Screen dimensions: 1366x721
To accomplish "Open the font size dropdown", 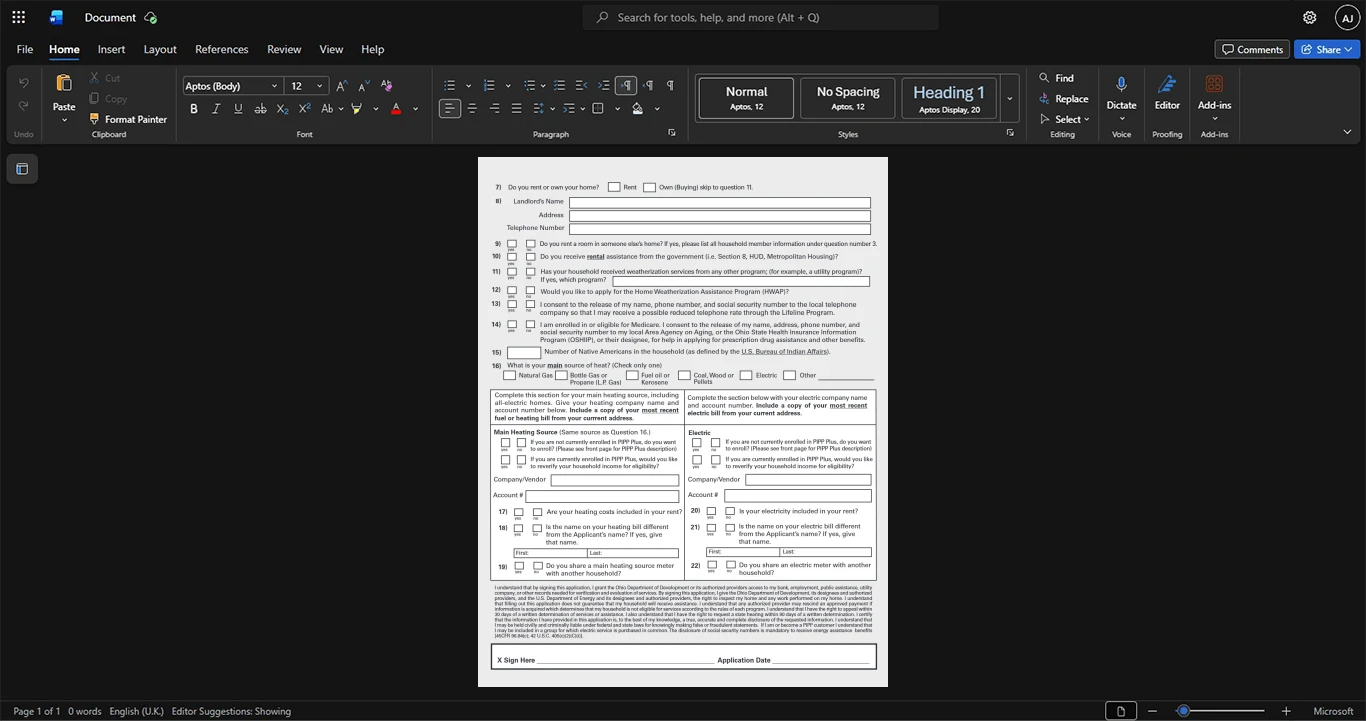I will coord(320,86).
